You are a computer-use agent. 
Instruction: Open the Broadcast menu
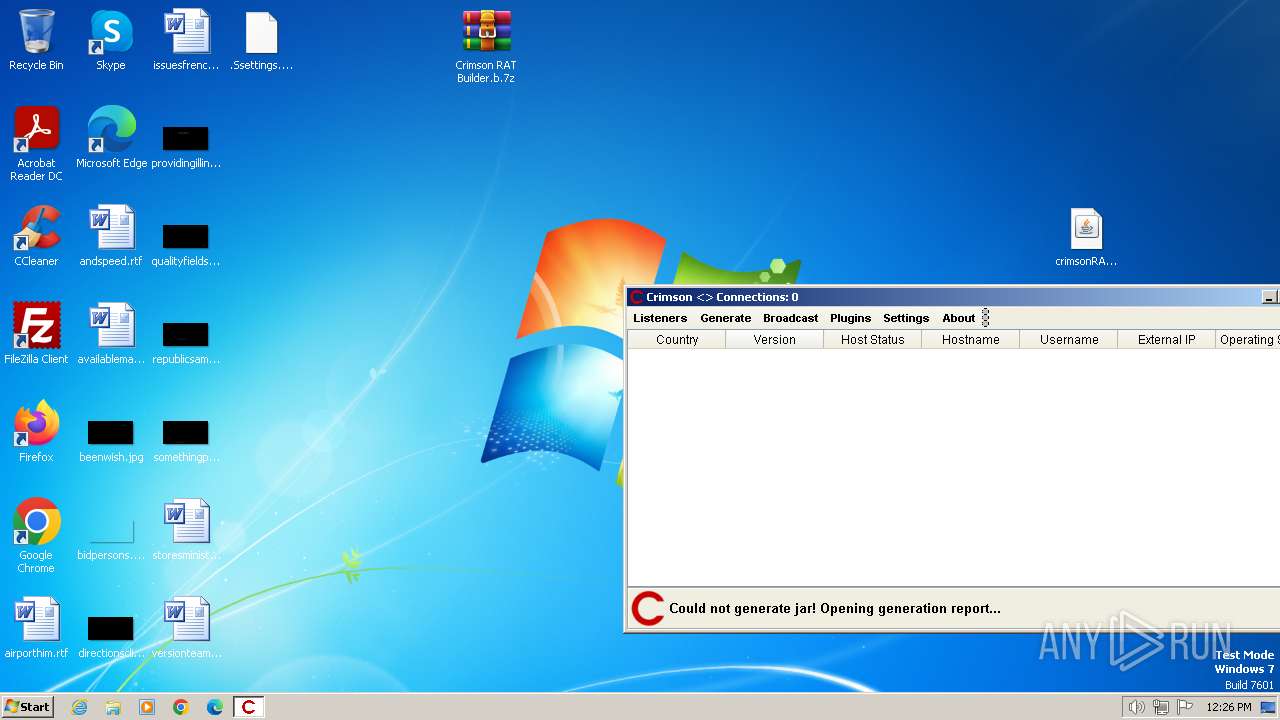[791, 318]
